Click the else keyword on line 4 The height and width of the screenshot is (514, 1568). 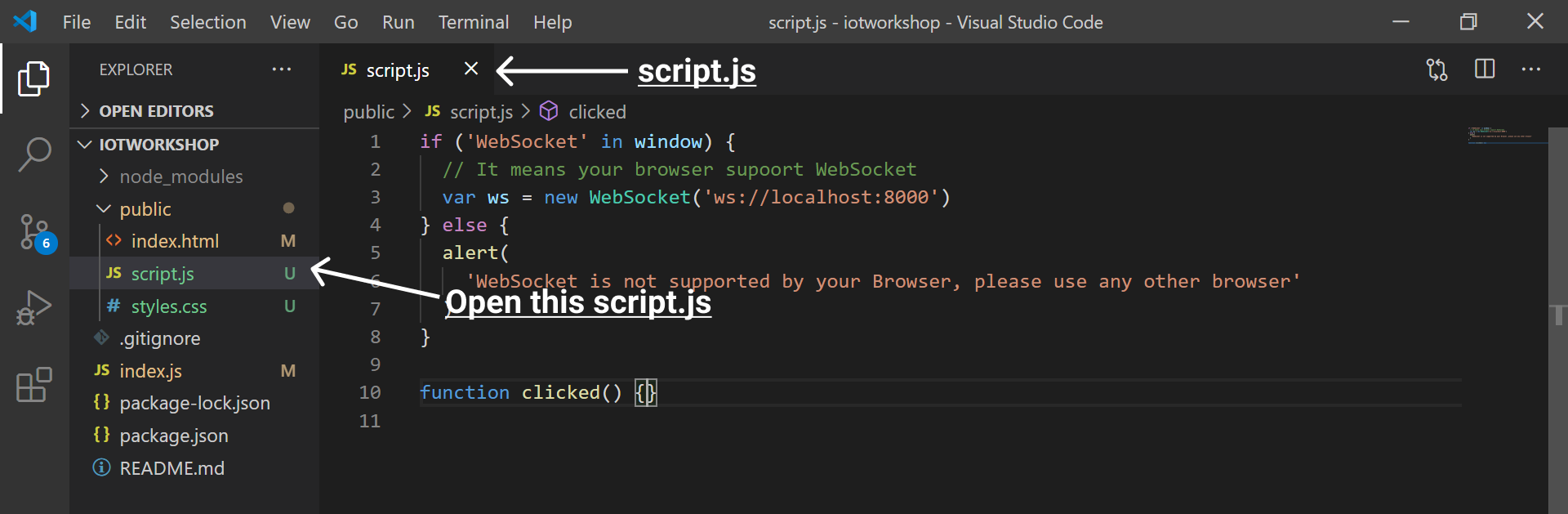[x=465, y=225]
